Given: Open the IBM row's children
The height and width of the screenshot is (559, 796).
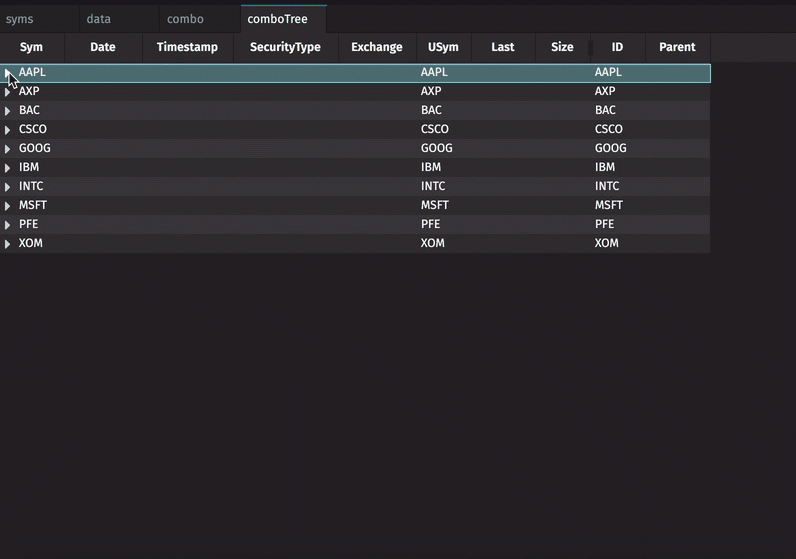Looking at the screenshot, I should tap(7, 168).
